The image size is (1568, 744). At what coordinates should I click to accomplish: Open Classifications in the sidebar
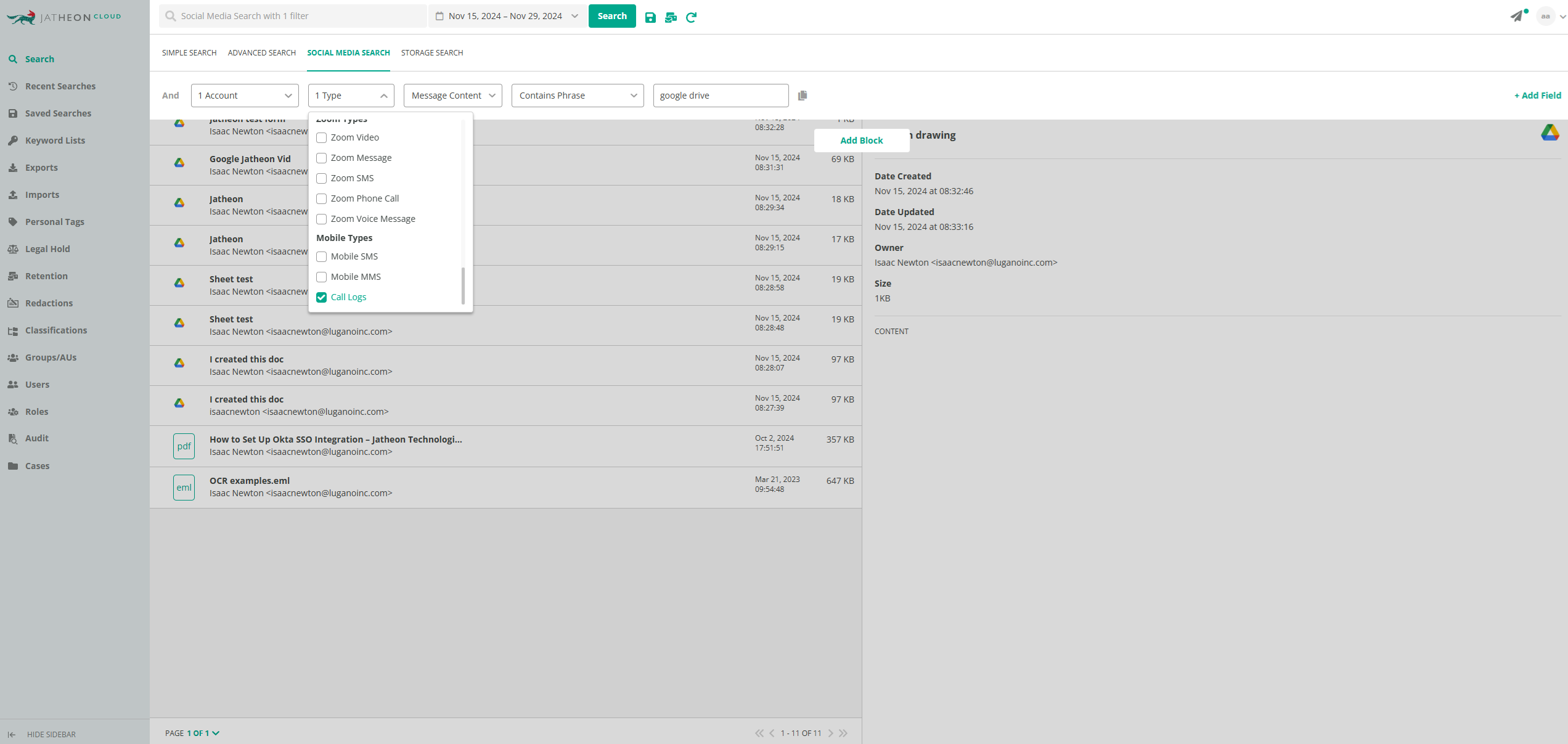(x=56, y=330)
